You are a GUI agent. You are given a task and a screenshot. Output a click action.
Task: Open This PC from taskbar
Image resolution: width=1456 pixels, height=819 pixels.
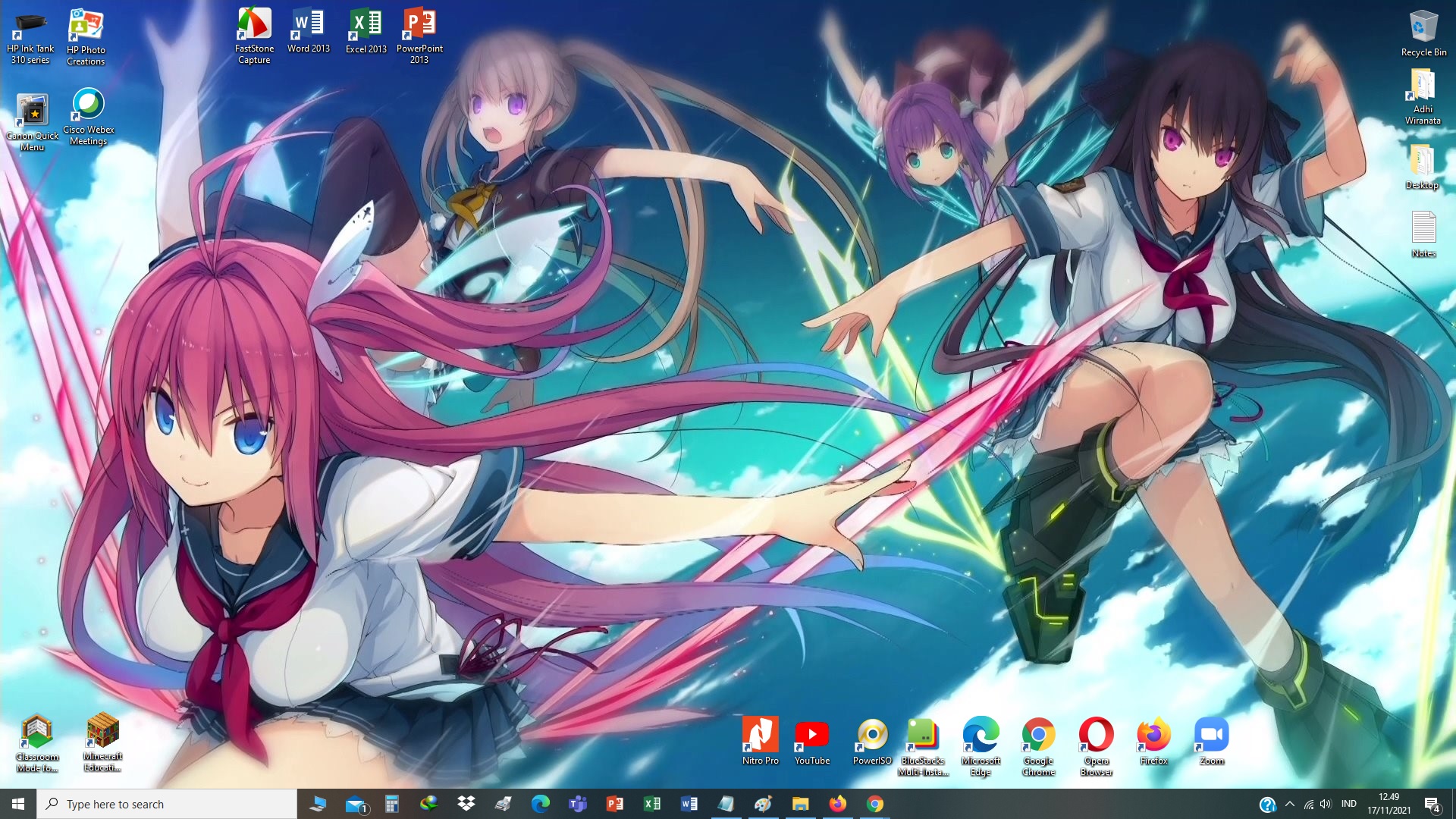point(318,804)
